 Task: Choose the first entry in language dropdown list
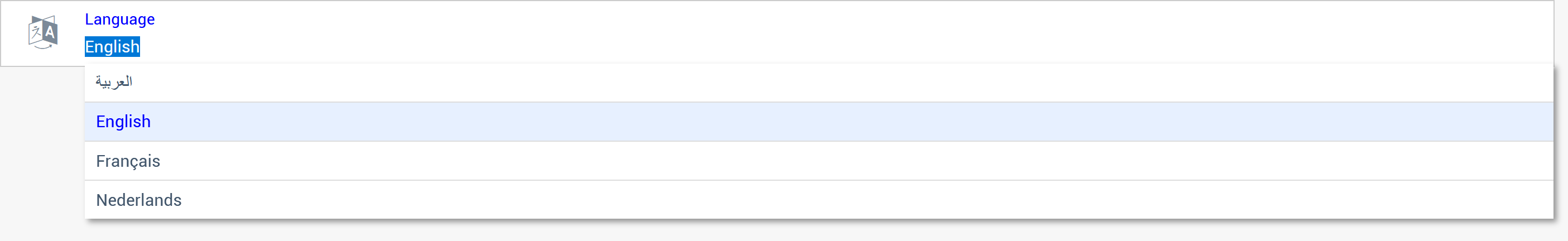[x=819, y=82]
